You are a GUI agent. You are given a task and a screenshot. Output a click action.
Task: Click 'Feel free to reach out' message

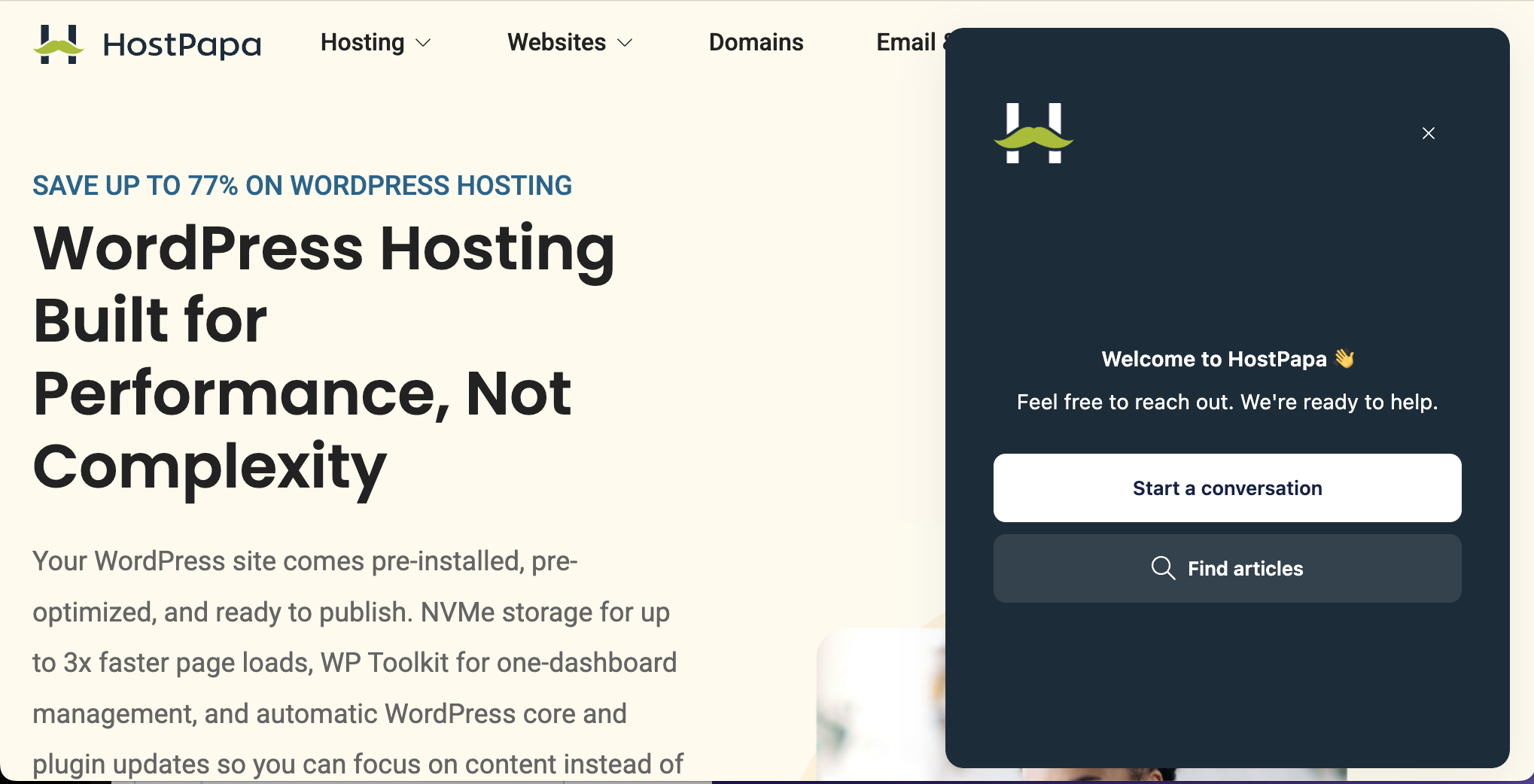tap(1227, 402)
